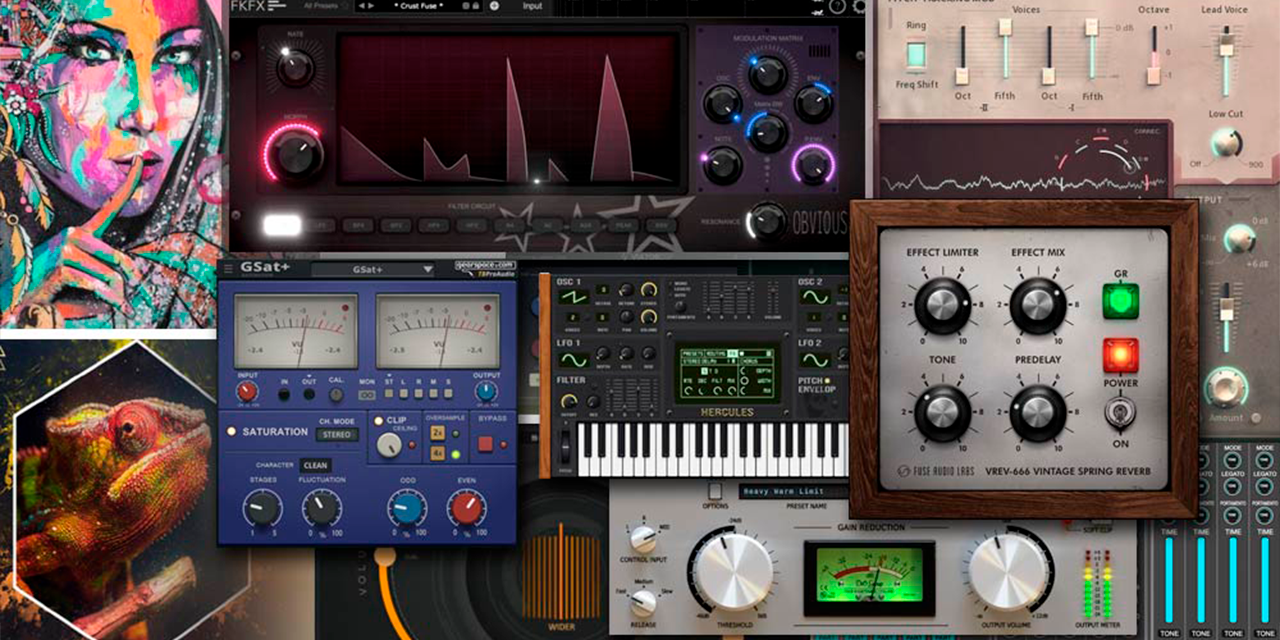This screenshot has width=1280, height=640.
Task: Click the FKFX logo on the Obvious plugin
Action: point(246,6)
